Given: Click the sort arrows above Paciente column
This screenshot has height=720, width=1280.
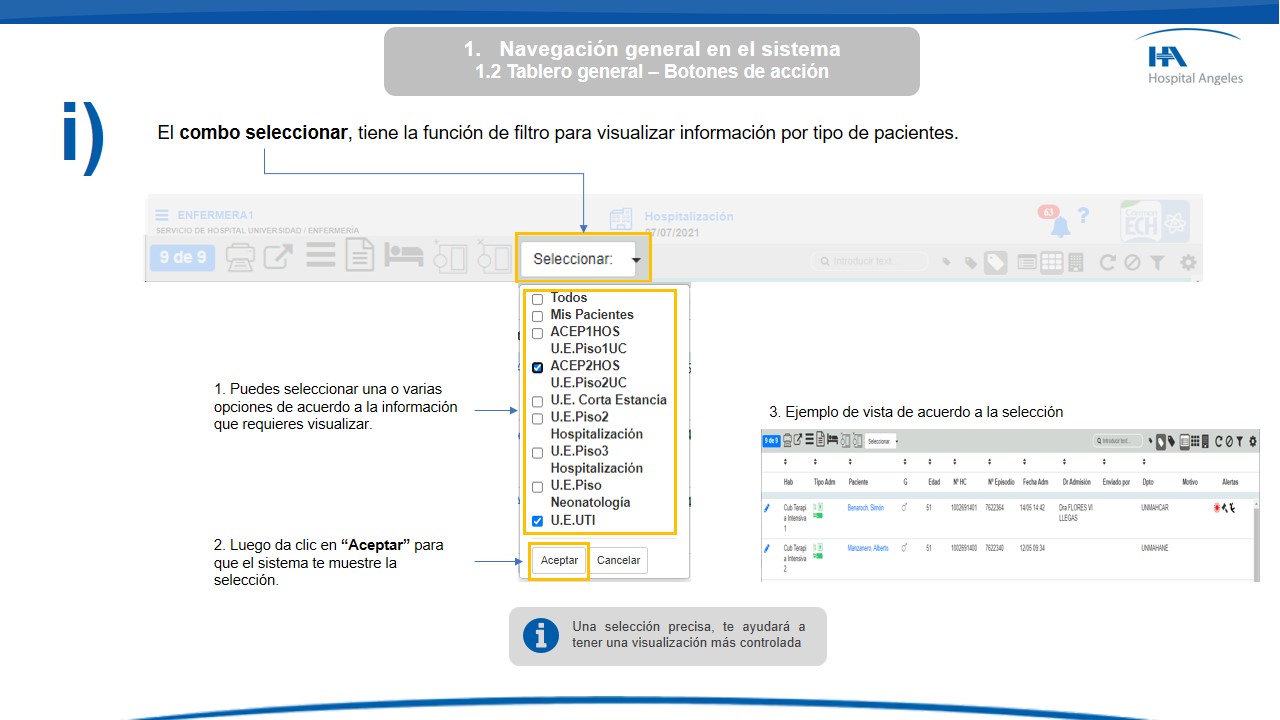Looking at the screenshot, I should (850, 462).
